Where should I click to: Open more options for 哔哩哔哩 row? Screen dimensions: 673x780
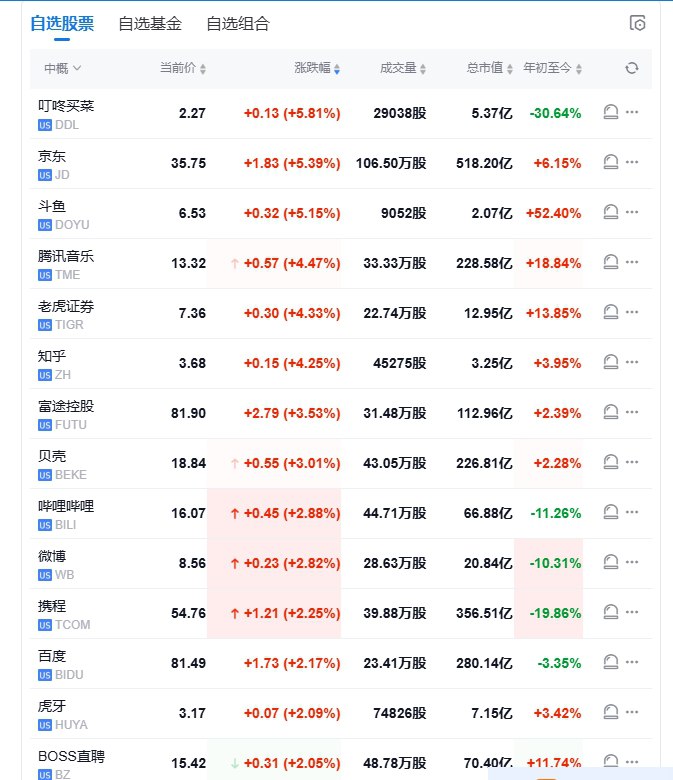(632, 512)
